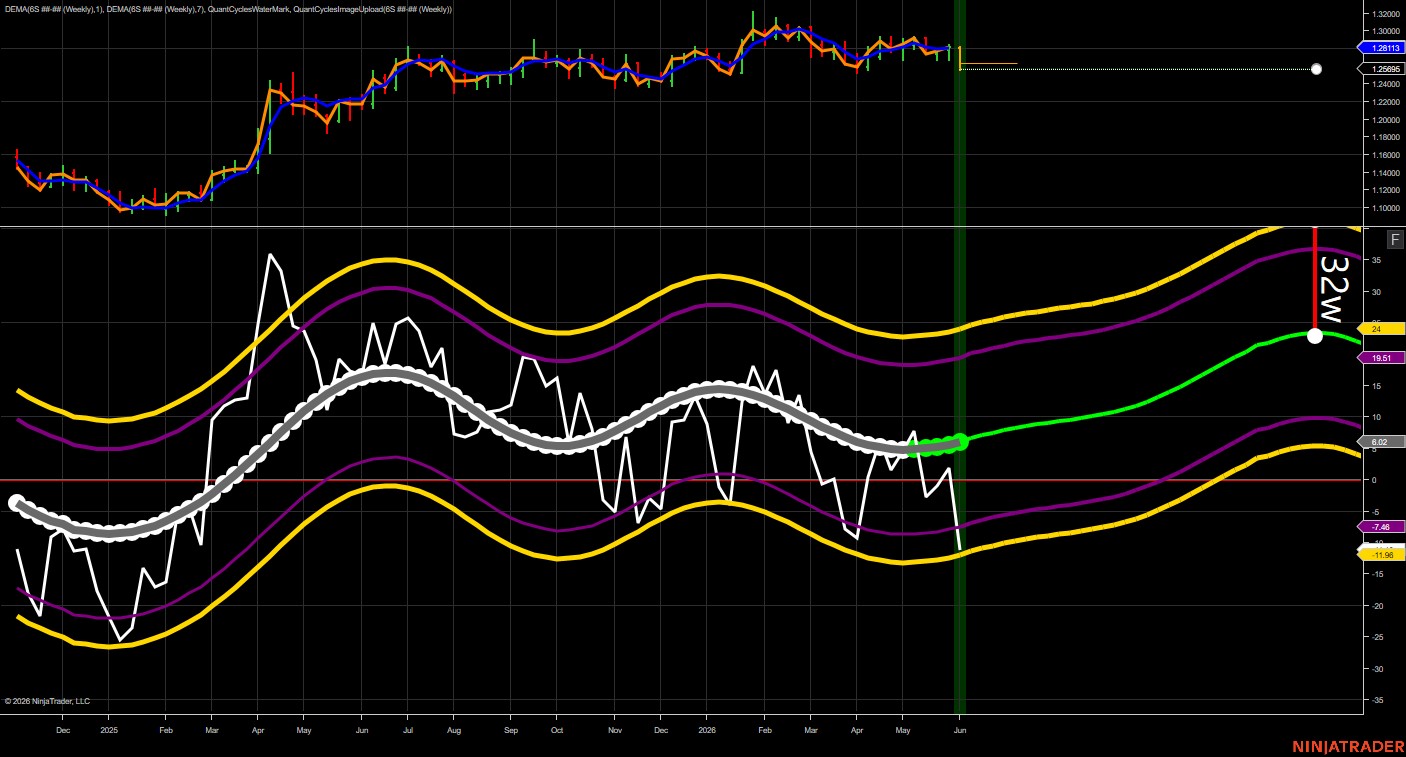The height and width of the screenshot is (757, 1406).
Task: Click the white circle at the 32w cycle peak
Action: (x=1315, y=336)
